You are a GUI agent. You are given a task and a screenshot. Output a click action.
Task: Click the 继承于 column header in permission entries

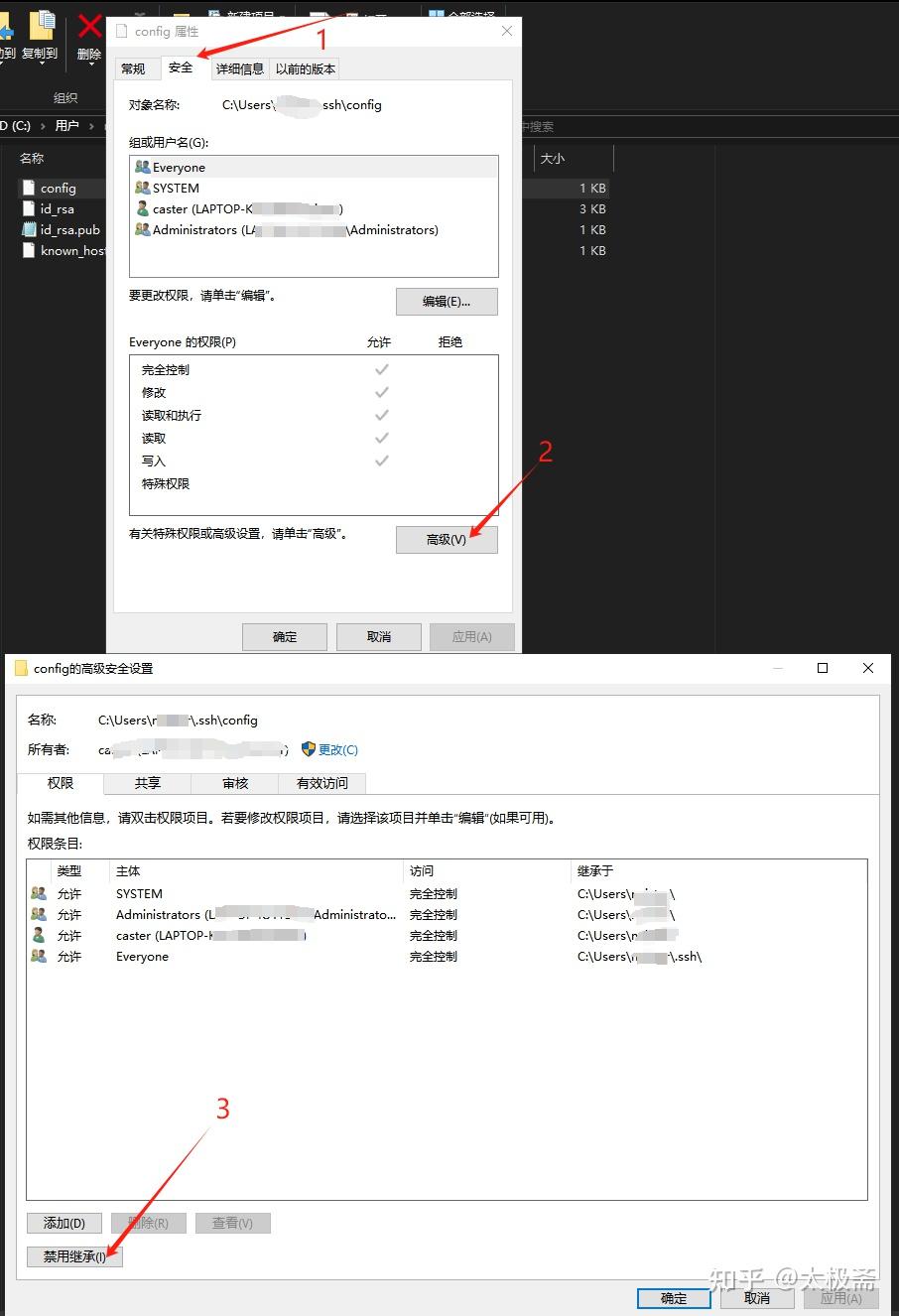pyautogui.click(x=595, y=870)
